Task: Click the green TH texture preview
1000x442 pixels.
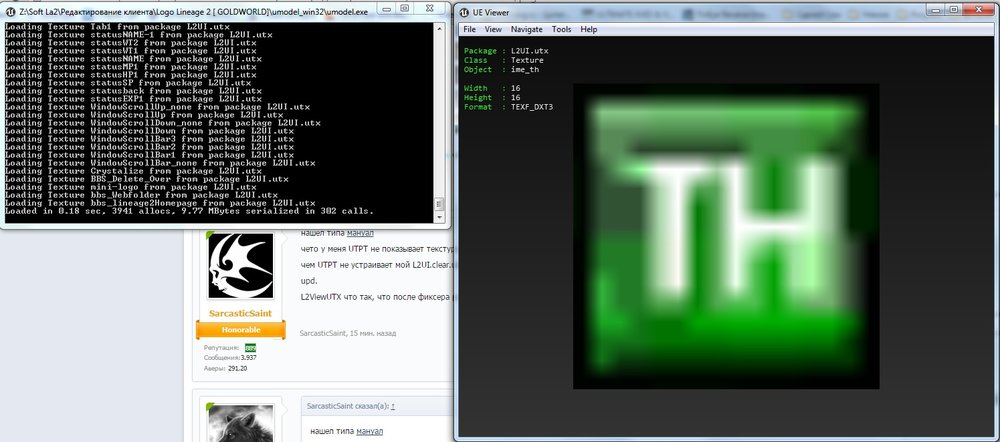Action: [725, 236]
